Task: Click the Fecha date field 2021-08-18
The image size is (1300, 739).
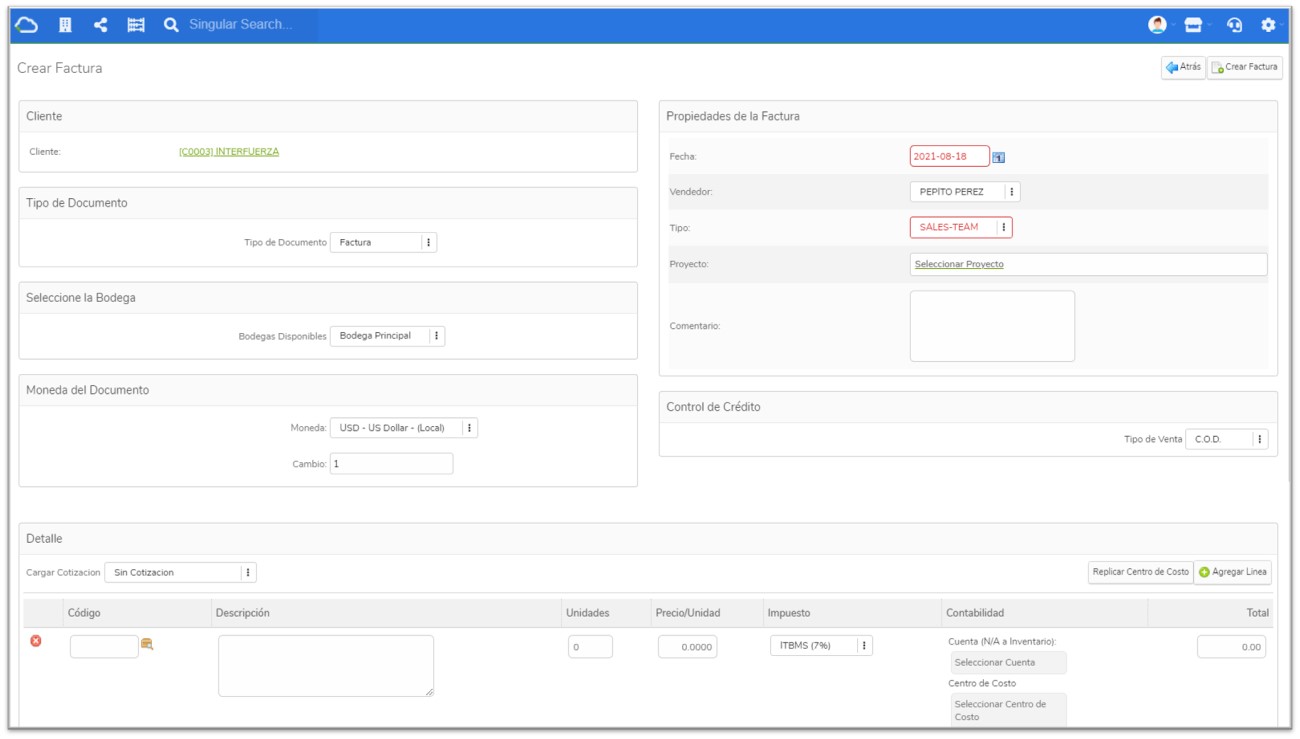Action: 949,156
